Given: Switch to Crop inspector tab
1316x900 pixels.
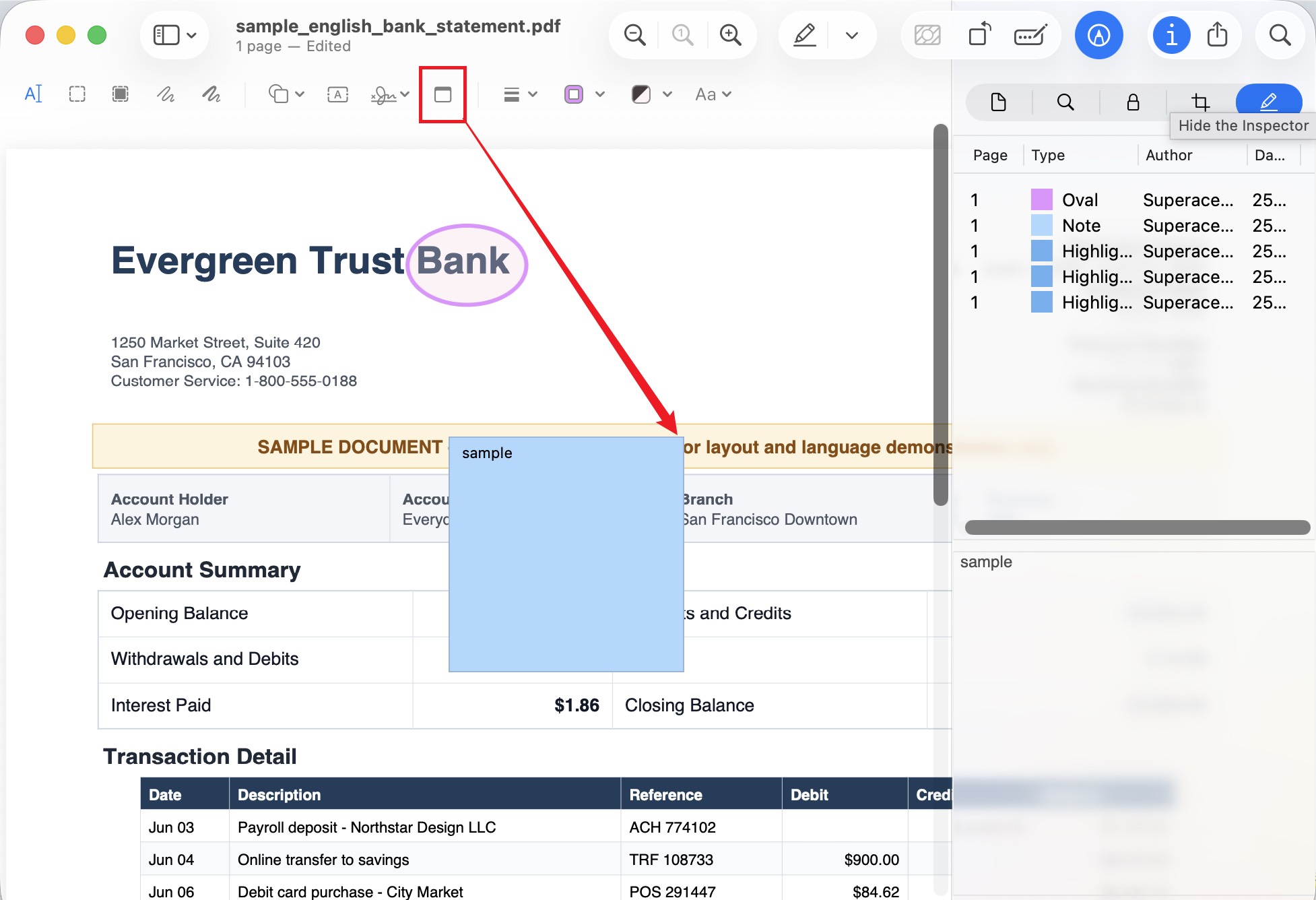Looking at the screenshot, I should (1200, 102).
